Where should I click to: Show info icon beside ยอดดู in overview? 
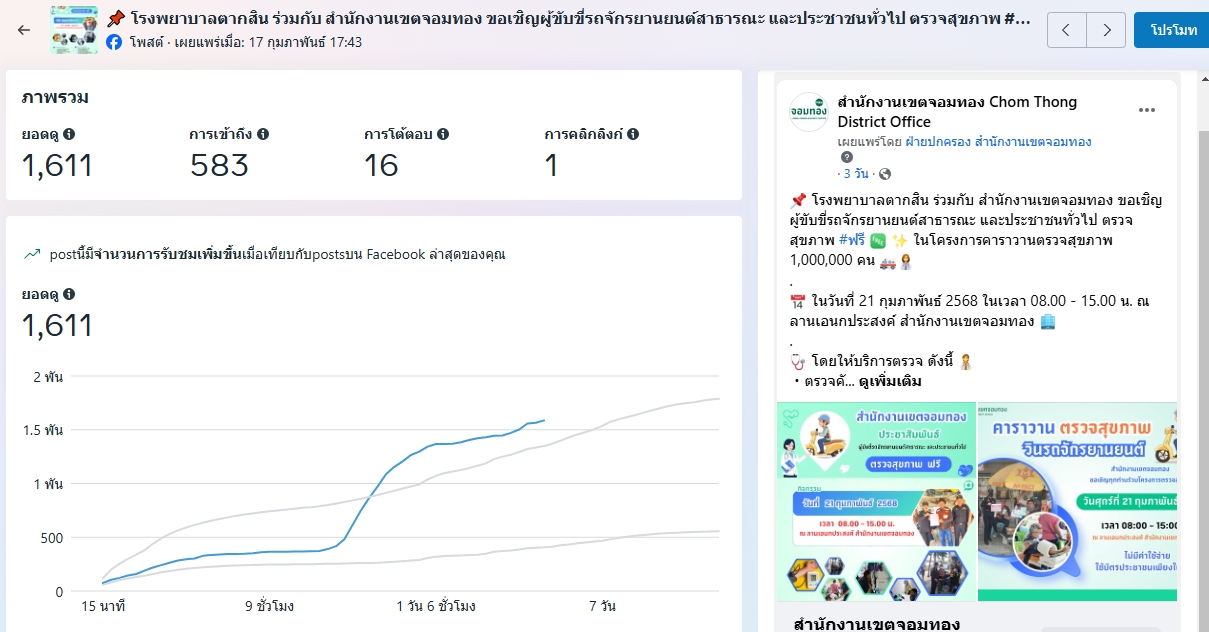69,134
